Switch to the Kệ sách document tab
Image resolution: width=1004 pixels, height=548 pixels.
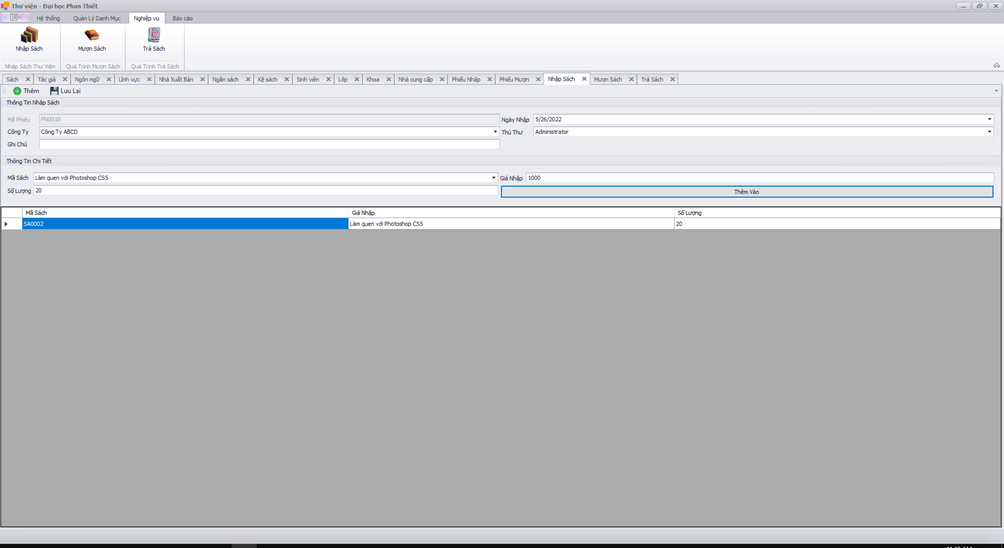pos(268,79)
